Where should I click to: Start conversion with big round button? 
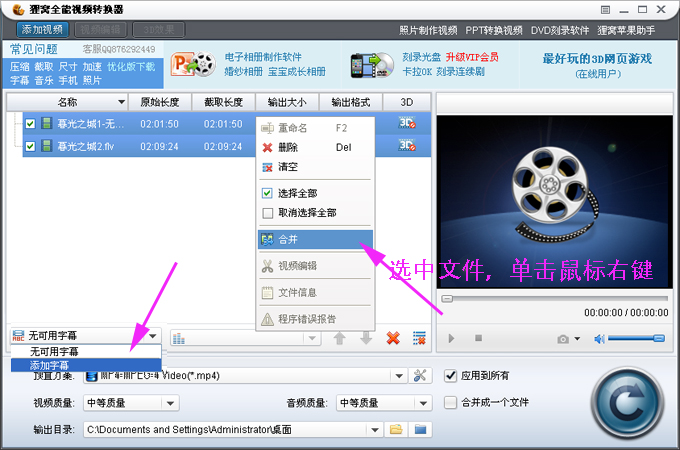pyautogui.click(x=627, y=403)
